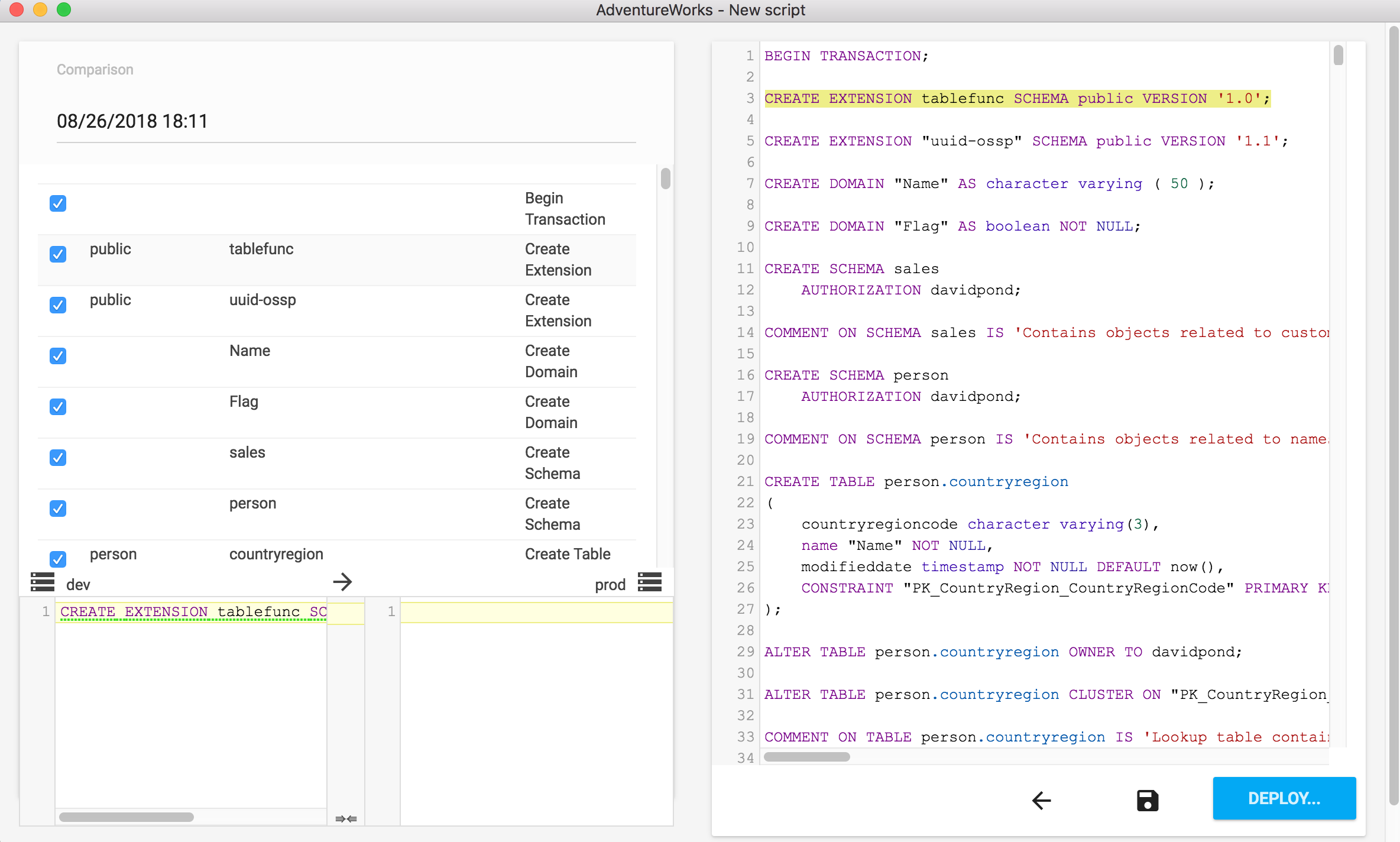
Task: Select the tablefunc row name
Action: (x=261, y=249)
